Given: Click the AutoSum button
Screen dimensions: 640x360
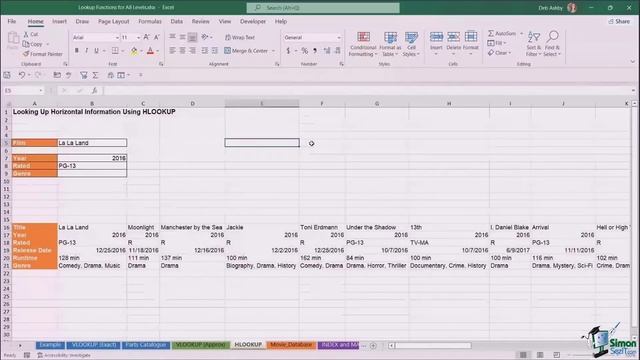Looking at the screenshot, I should (502, 33).
